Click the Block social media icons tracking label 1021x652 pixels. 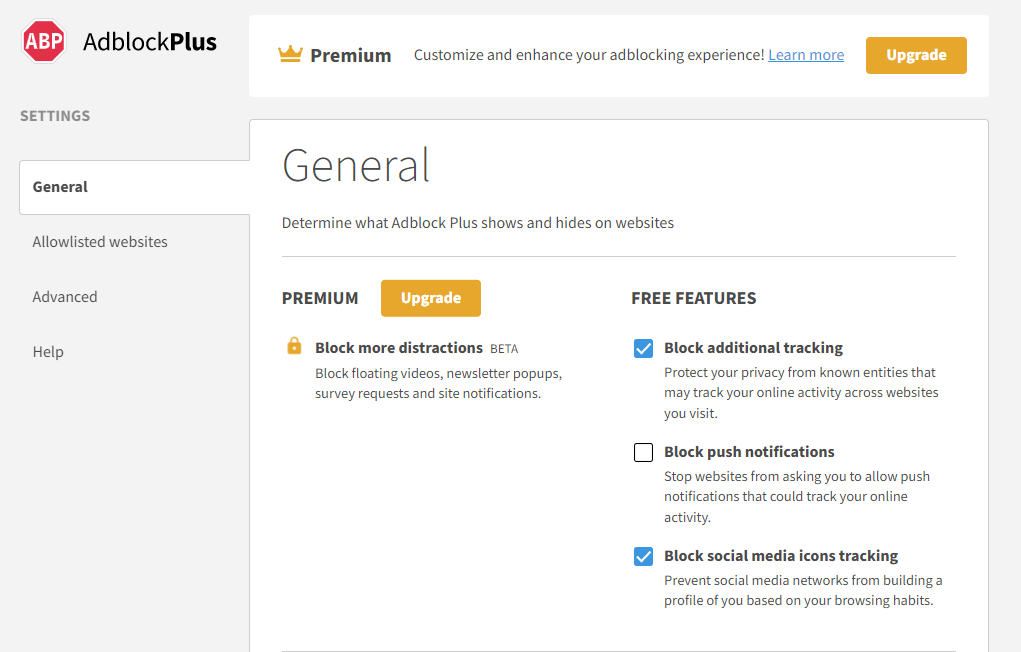(781, 556)
